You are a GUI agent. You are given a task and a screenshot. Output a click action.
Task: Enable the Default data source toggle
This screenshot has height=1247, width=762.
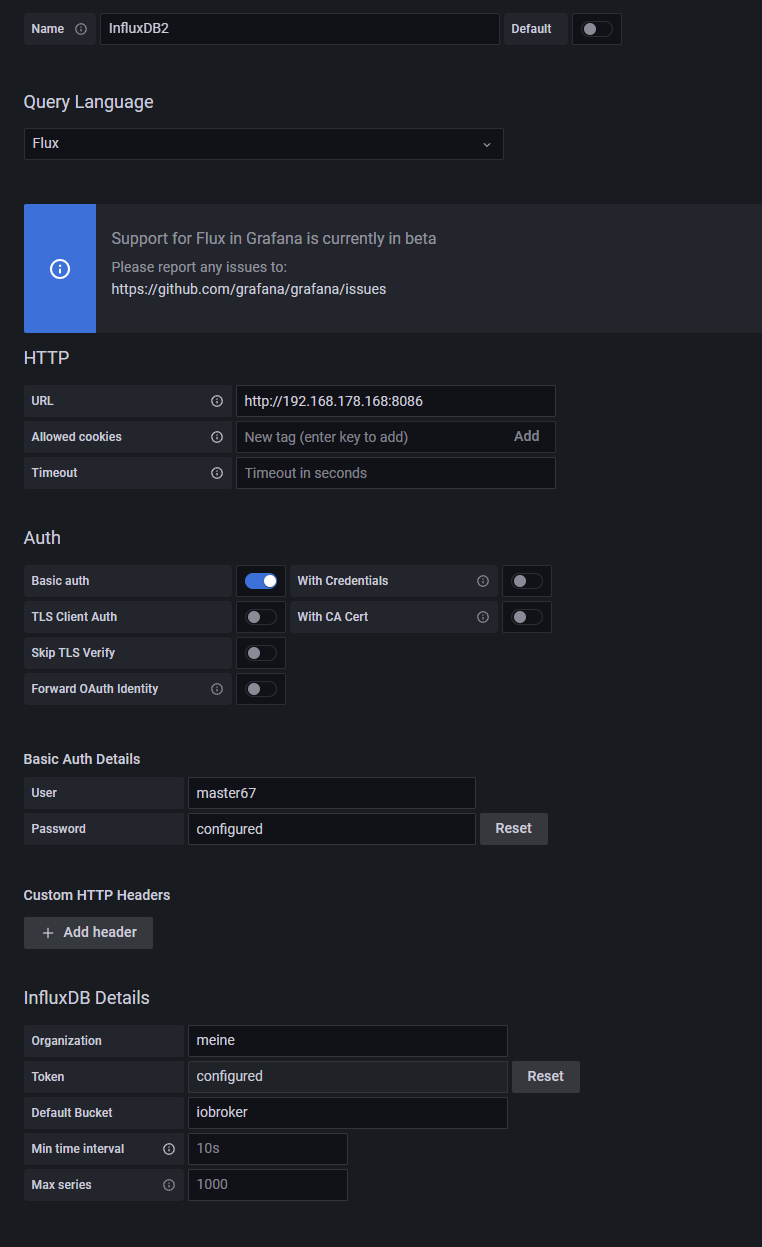[x=597, y=29]
